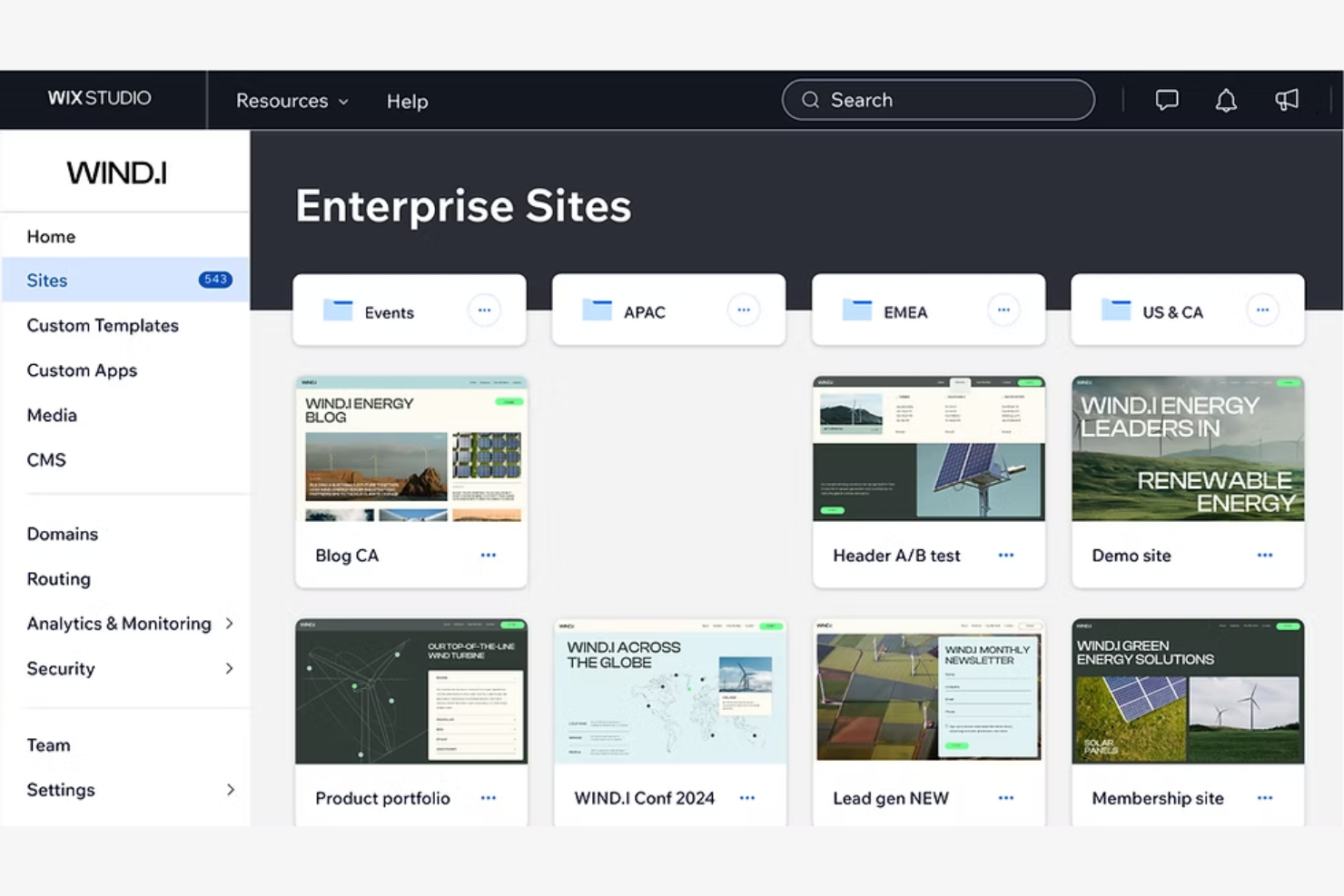Viewport: 1344px width, 896px height.
Task: Click the Events folder label
Action: [x=390, y=312]
